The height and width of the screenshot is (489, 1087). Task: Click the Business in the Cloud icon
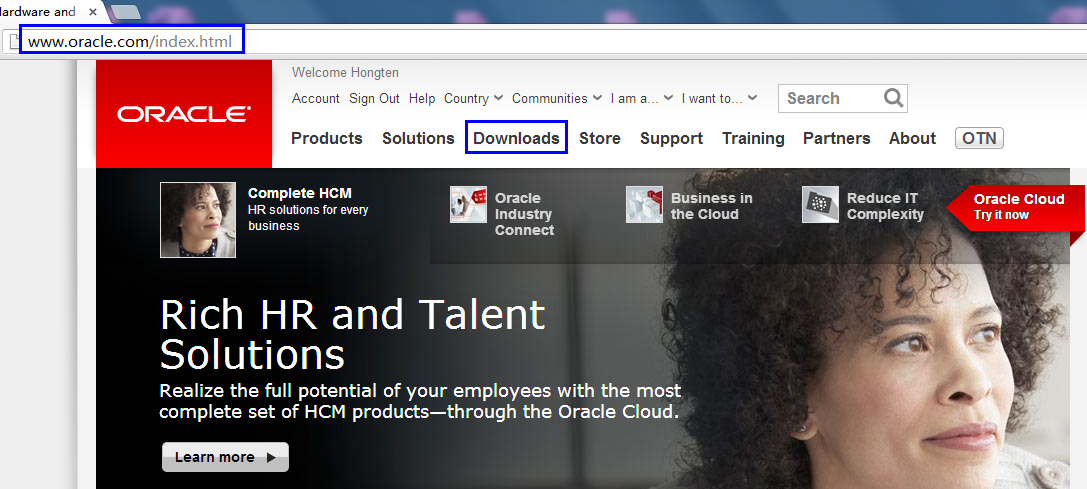[x=644, y=205]
